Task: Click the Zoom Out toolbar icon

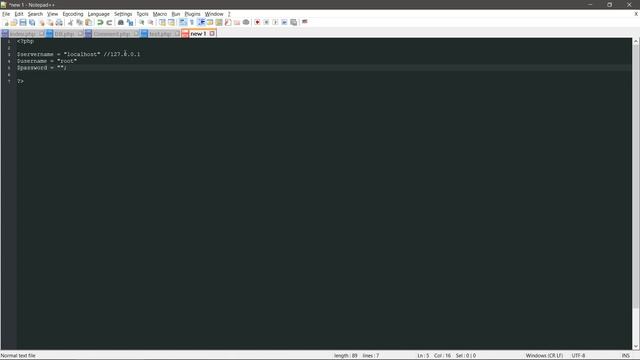Action: pos(151,22)
